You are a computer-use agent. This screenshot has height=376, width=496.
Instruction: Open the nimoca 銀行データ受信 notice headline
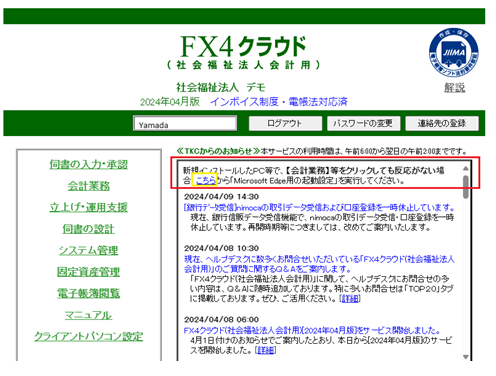click(319, 207)
